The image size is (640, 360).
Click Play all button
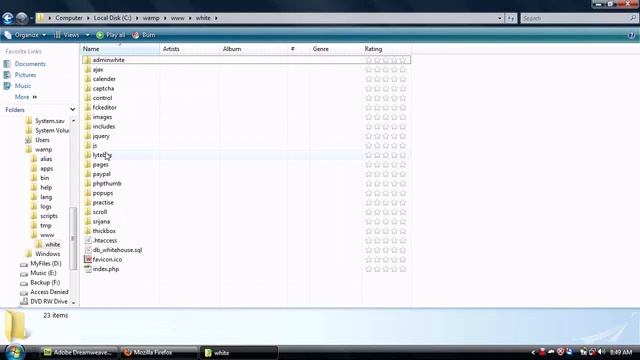tap(111, 35)
